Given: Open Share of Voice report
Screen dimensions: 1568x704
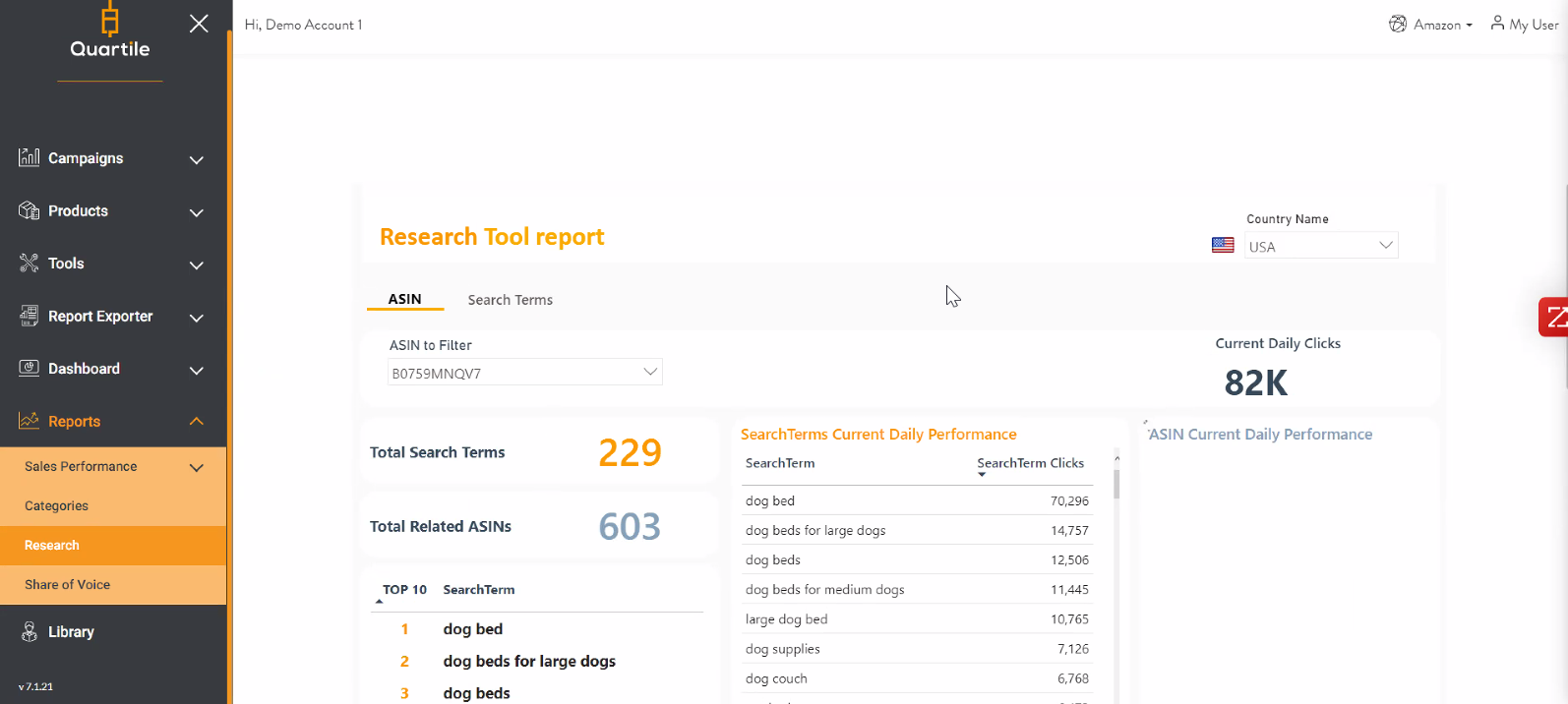Looking at the screenshot, I should pyautogui.click(x=67, y=584).
